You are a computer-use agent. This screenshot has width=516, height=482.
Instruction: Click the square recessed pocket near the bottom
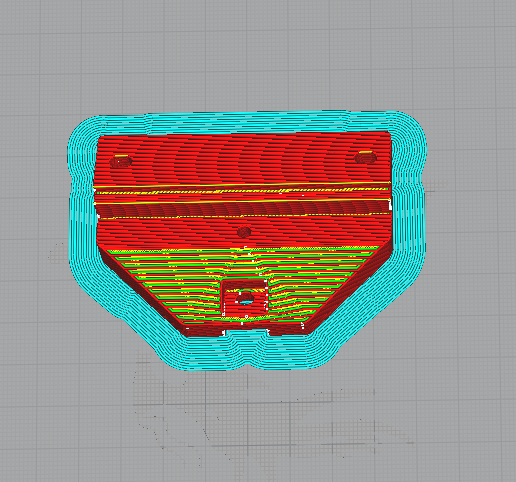(x=245, y=298)
